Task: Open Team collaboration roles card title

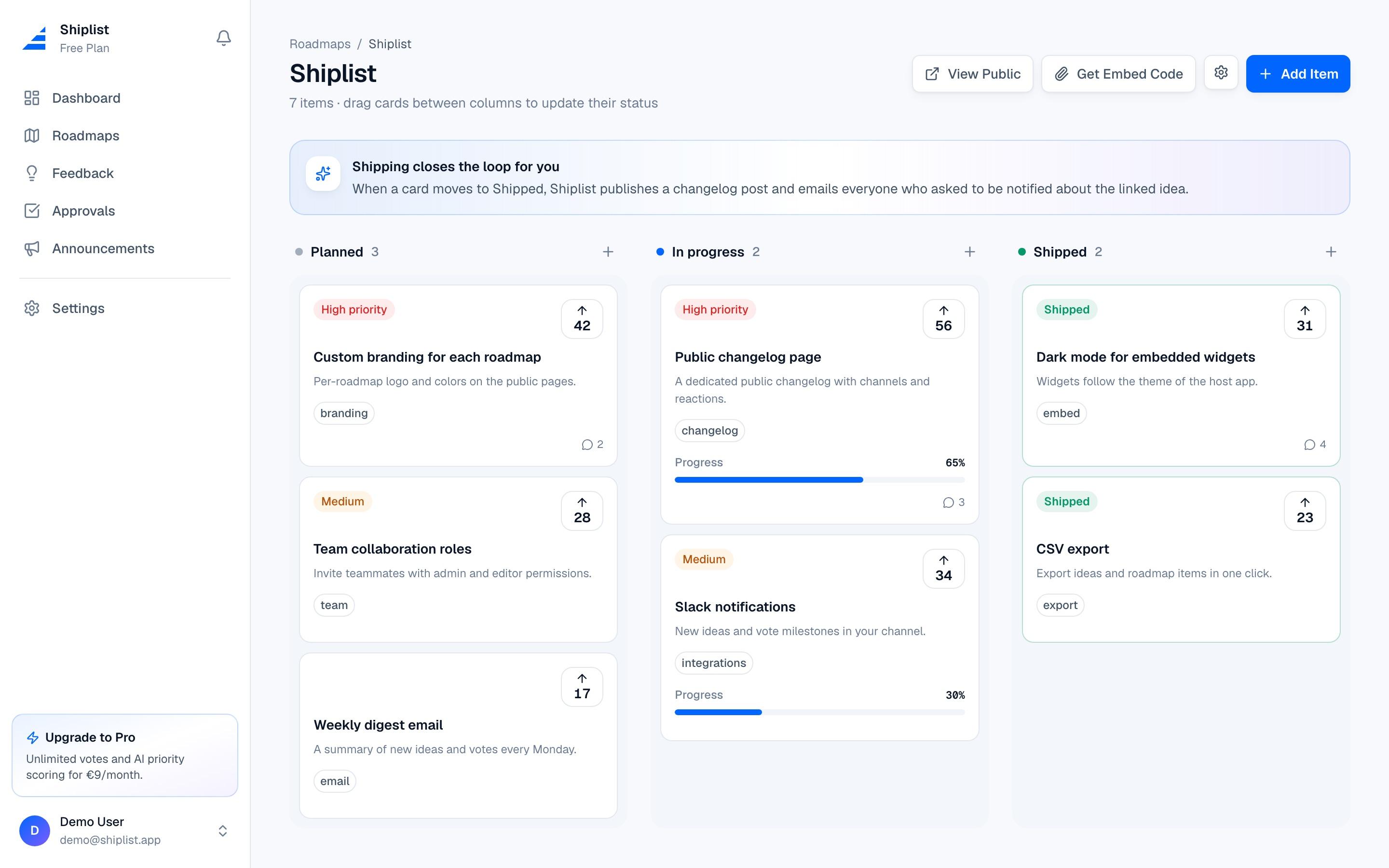Action: click(392, 549)
